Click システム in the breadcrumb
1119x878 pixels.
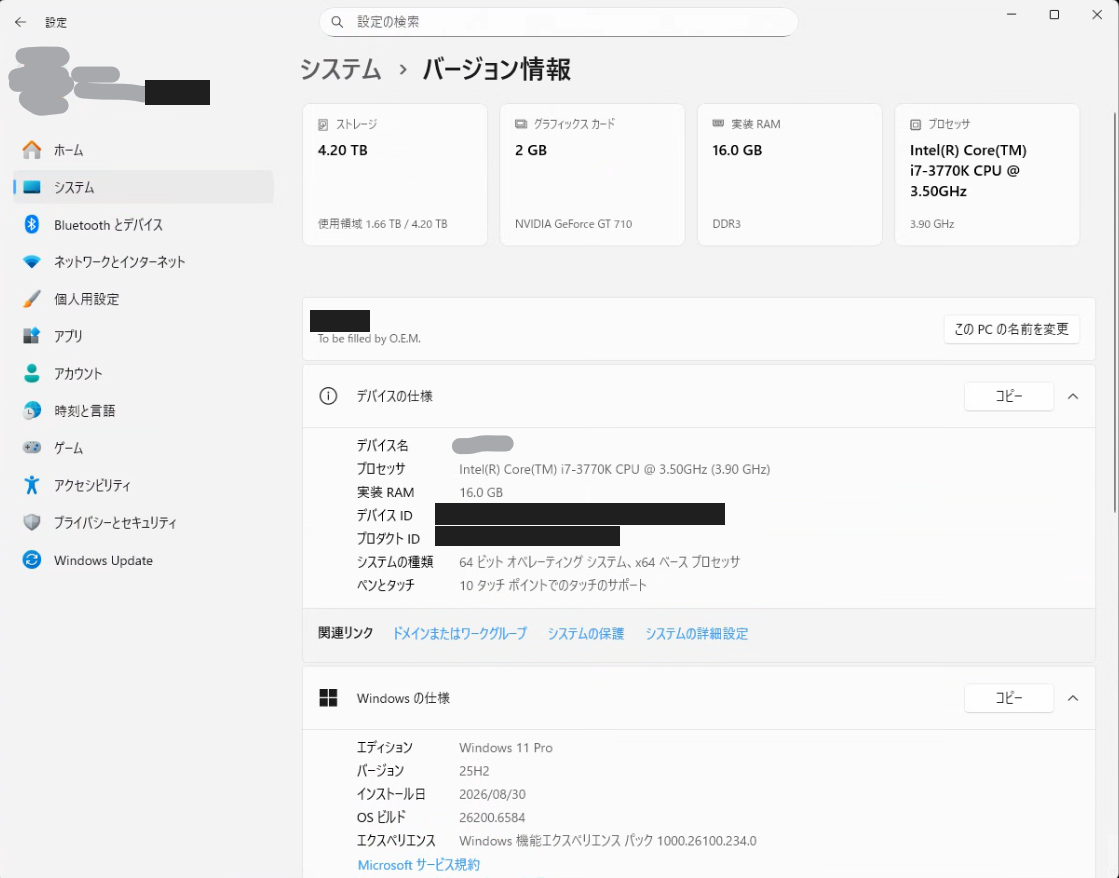(340, 69)
